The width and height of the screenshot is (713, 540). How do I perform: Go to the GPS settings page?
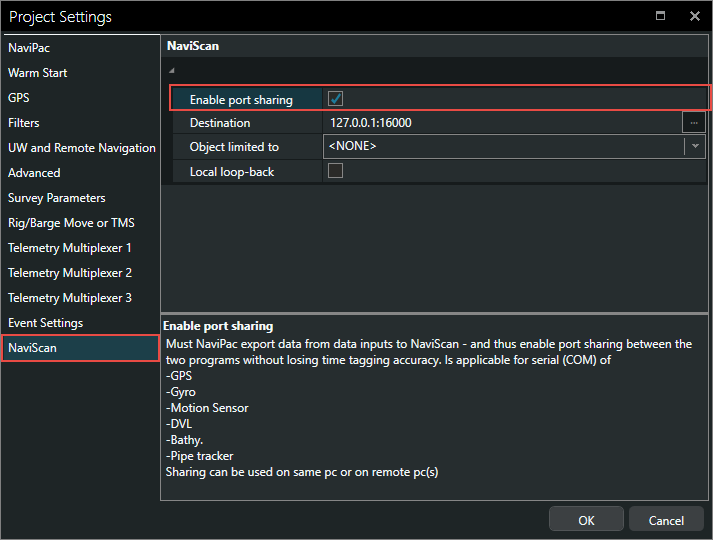pos(19,98)
